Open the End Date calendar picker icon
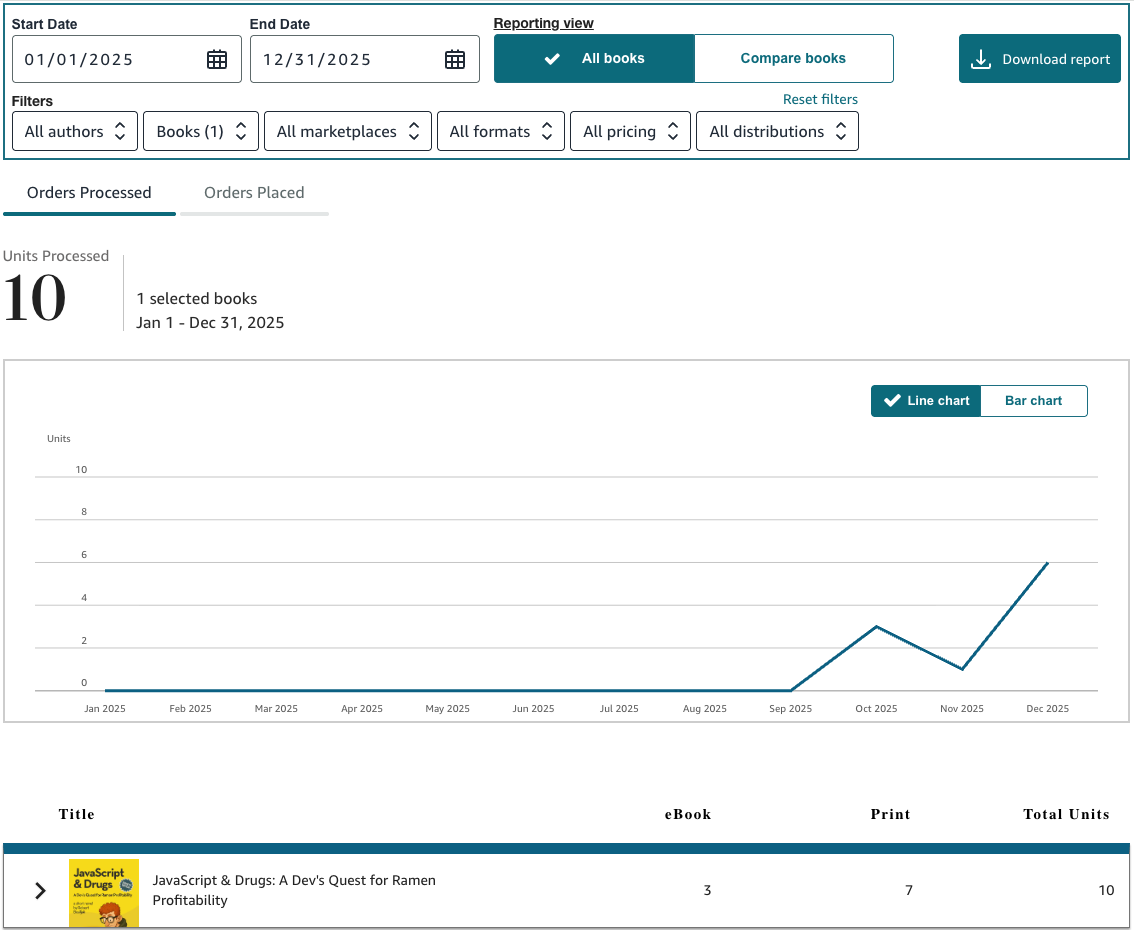The height and width of the screenshot is (930, 1134). pyautogui.click(x=454, y=59)
